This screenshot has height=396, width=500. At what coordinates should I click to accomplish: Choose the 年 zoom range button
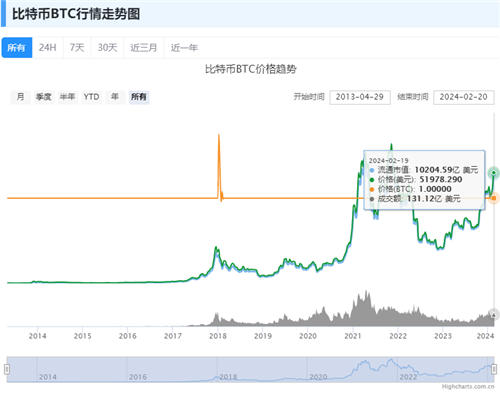click(x=115, y=97)
